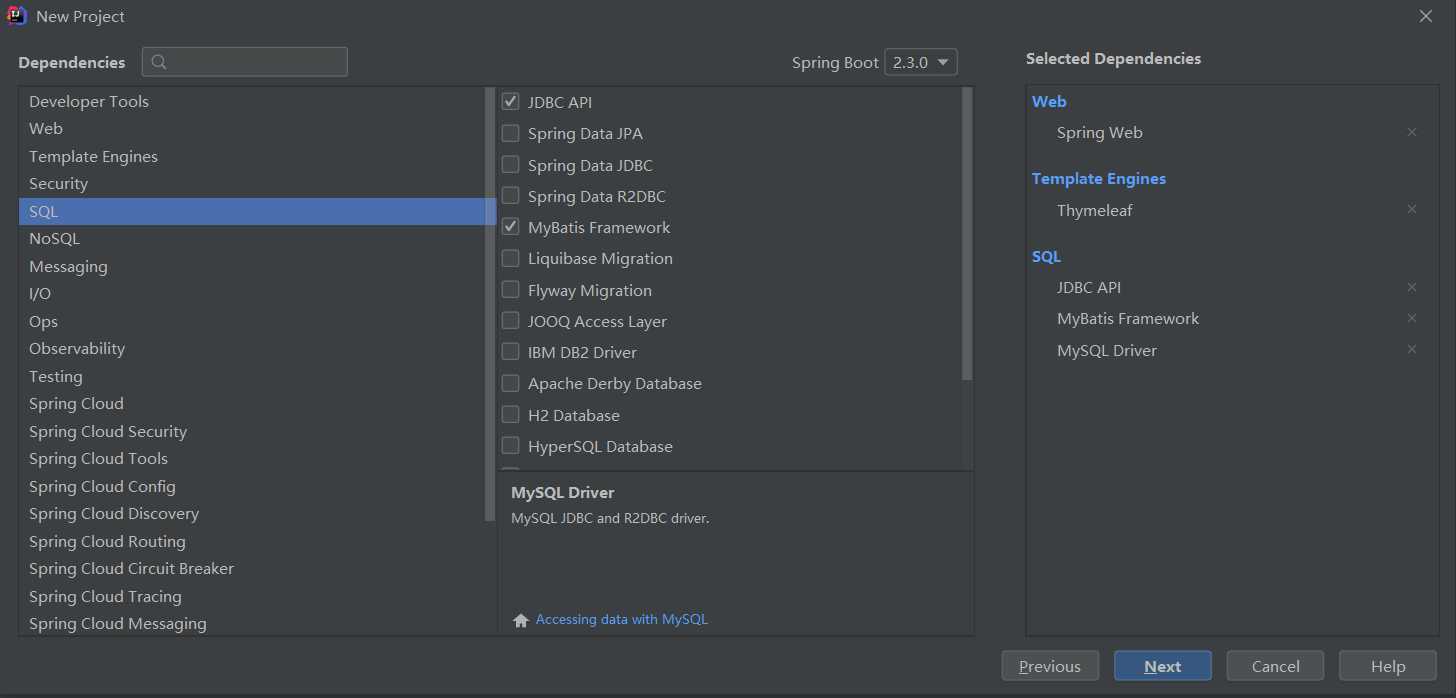The image size is (1456, 698).
Task: Enable Spring Data JPA checkbox
Action: (x=510, y=133)
